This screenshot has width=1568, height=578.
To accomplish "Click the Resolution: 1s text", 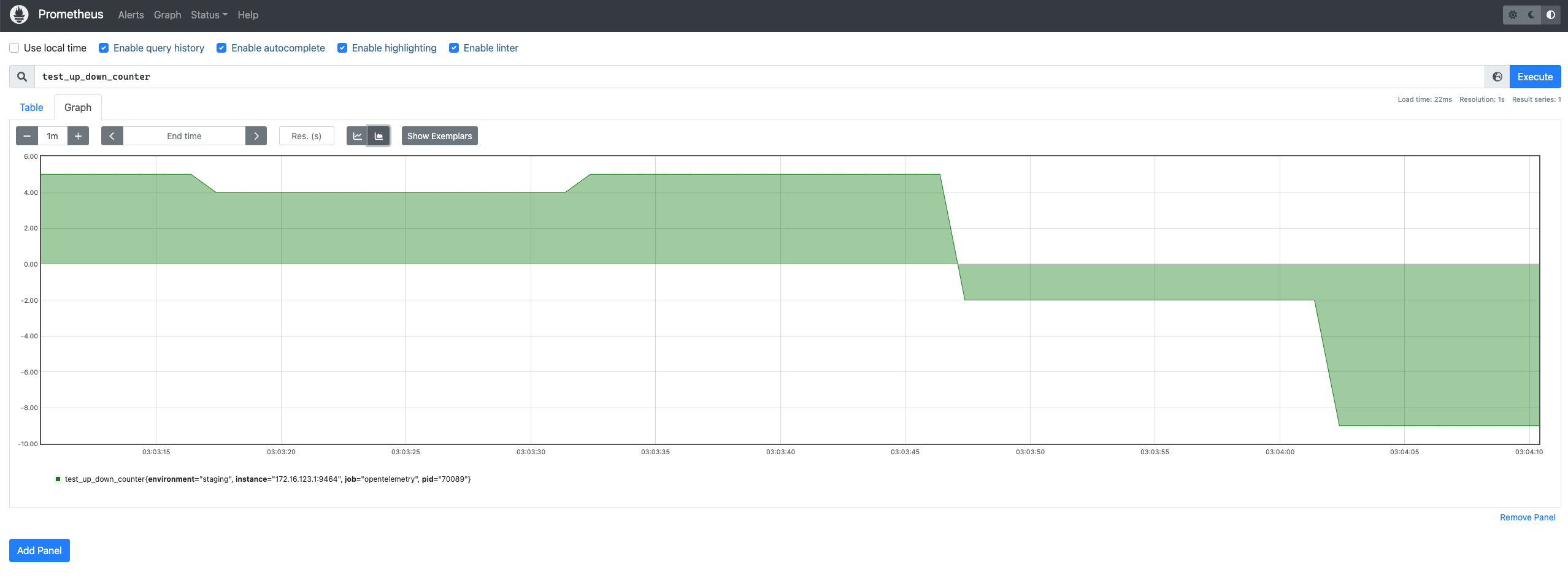I will [1482, 99].
